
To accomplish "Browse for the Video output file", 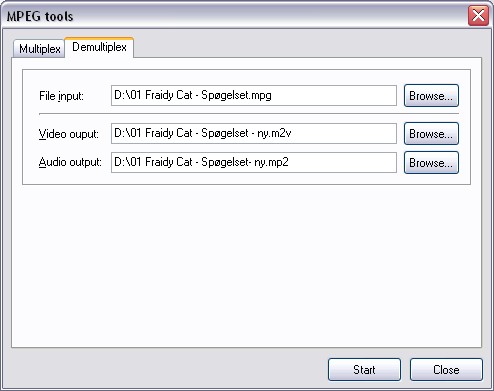I will (x=431, y=134).
